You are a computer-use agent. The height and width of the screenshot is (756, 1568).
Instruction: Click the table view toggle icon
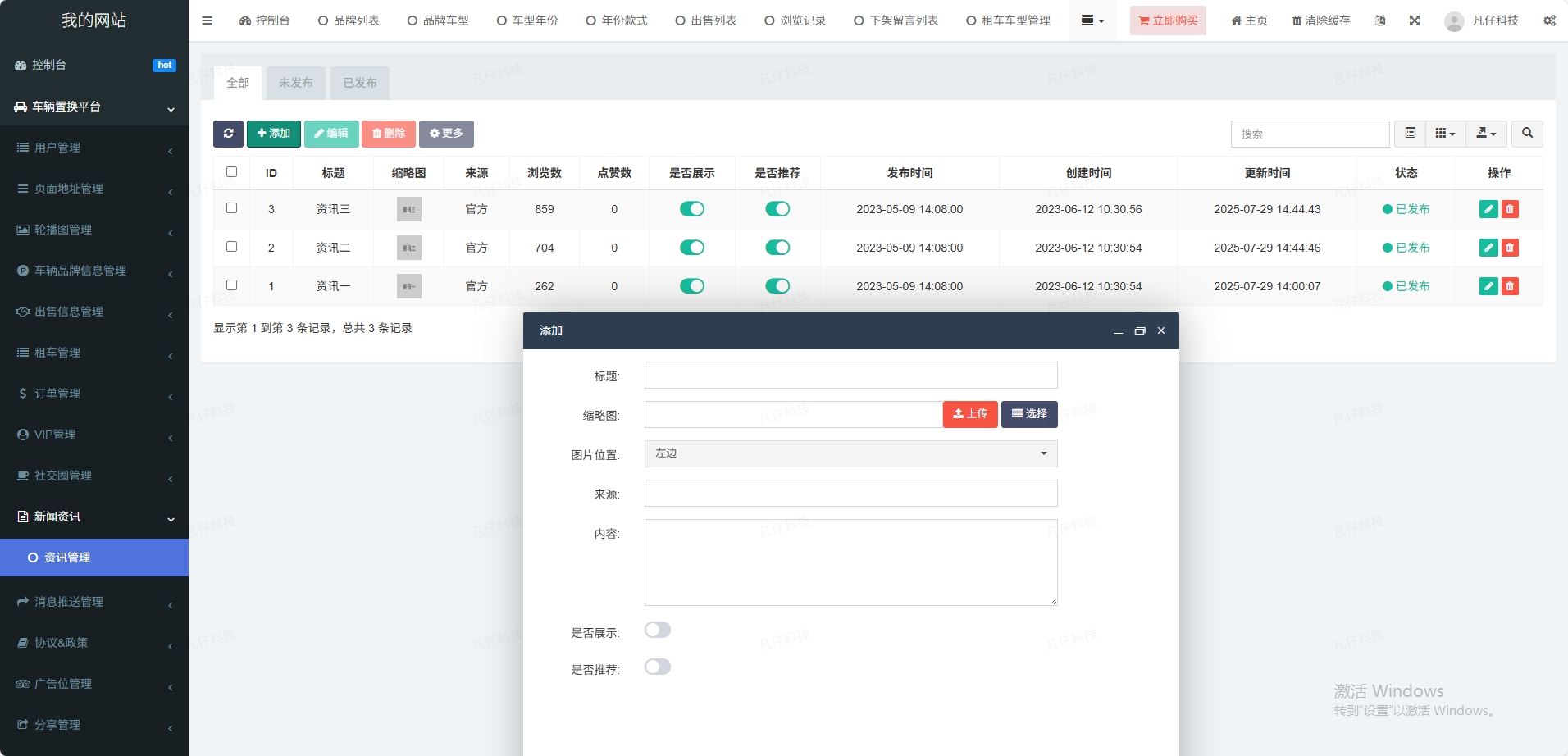point(1411,134)
